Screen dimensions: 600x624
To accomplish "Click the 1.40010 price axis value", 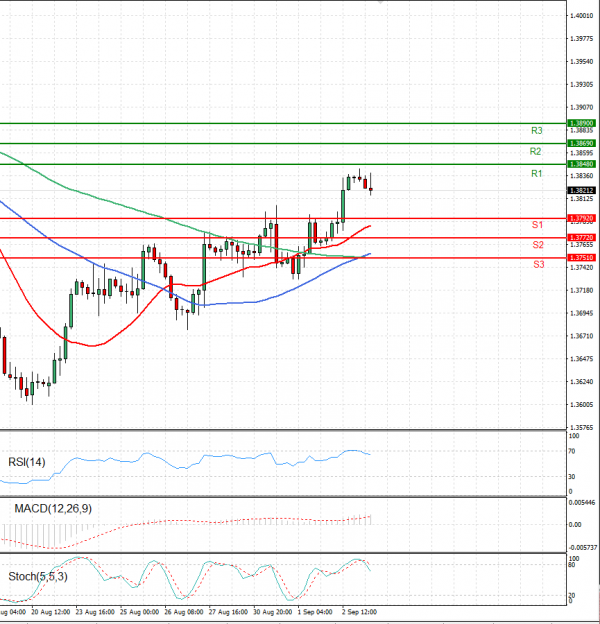I will (x=581, y=16).
